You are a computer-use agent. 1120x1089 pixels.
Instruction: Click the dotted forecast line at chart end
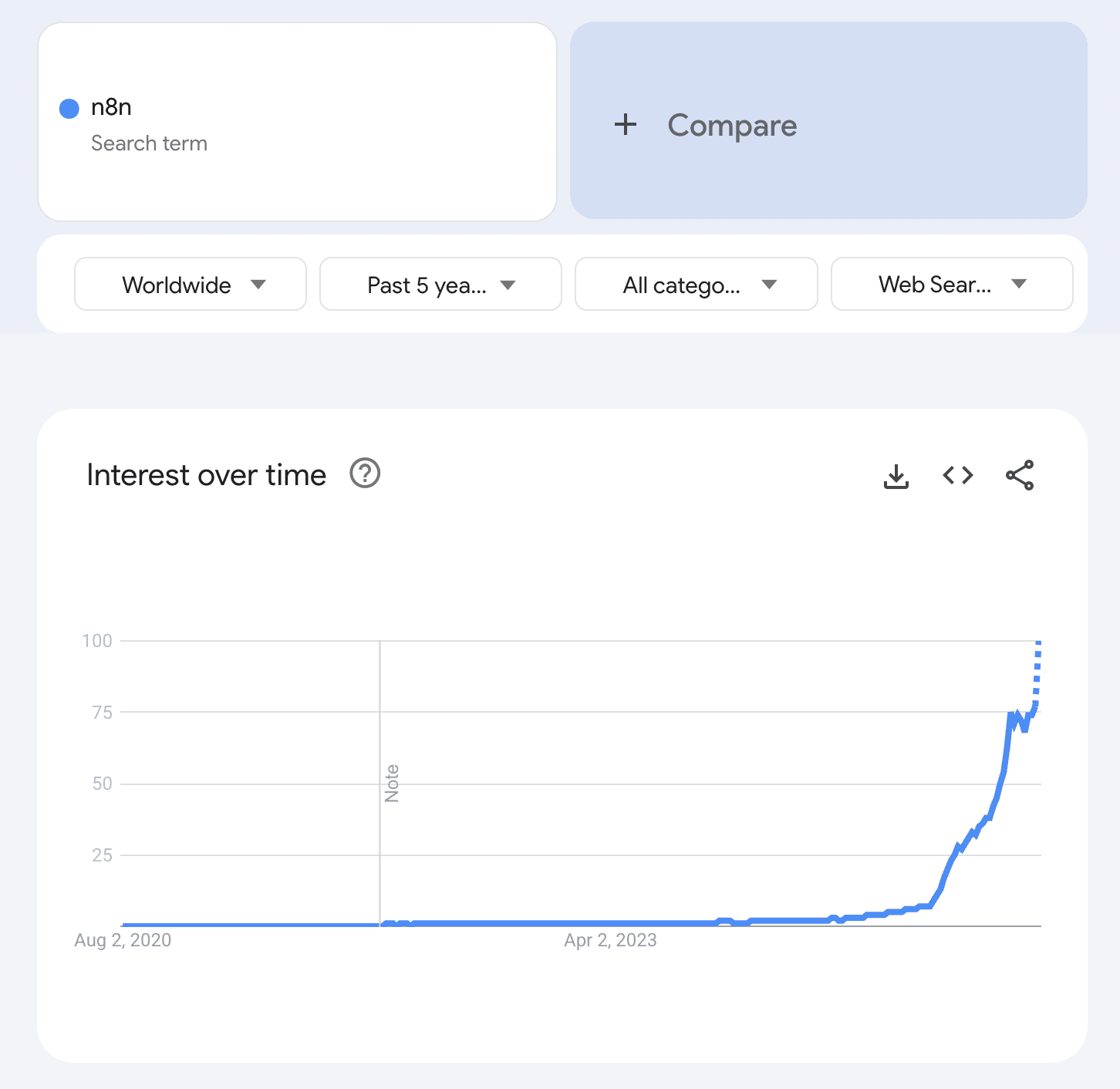coord(1037,673)
